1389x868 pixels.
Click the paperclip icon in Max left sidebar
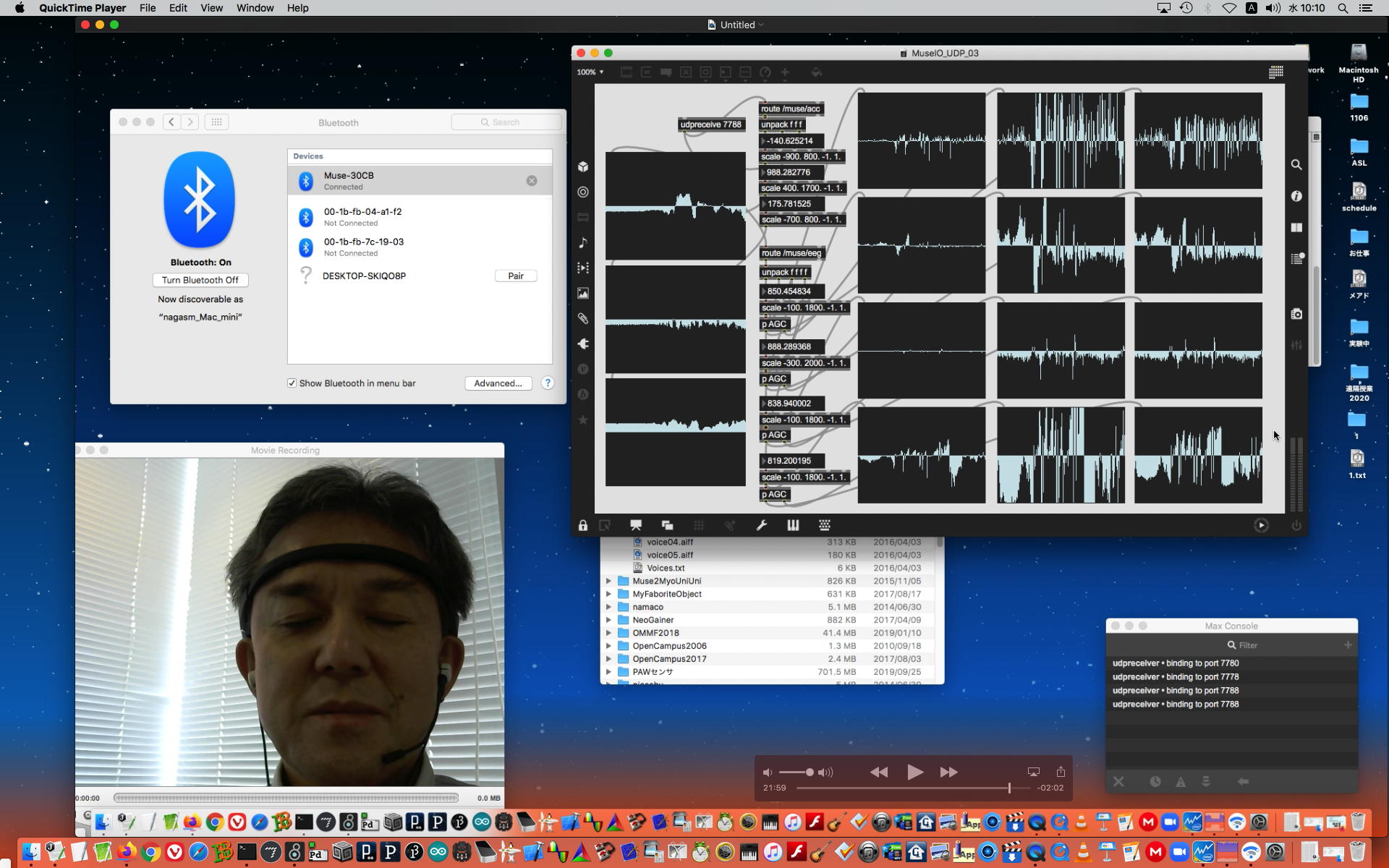583,318
